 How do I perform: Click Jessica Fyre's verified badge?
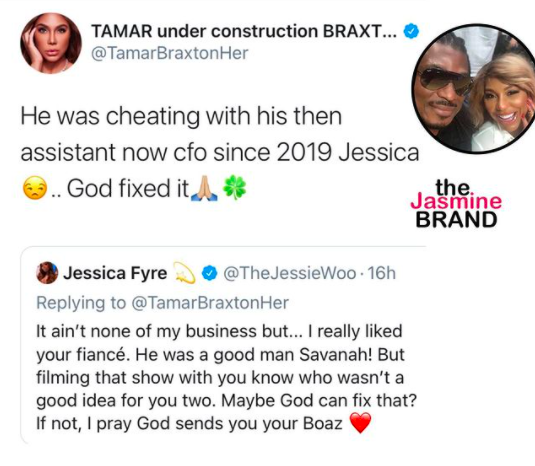point(209,273)
